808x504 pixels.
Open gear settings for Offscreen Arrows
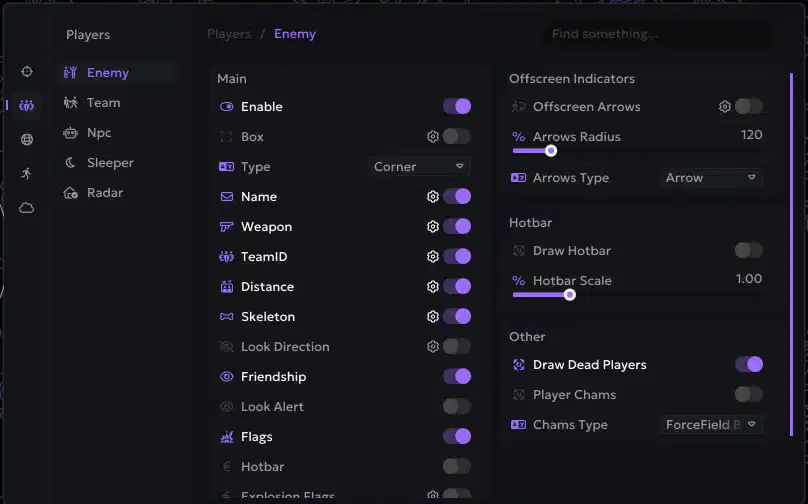pyautogui.click(x=725, y=107)
